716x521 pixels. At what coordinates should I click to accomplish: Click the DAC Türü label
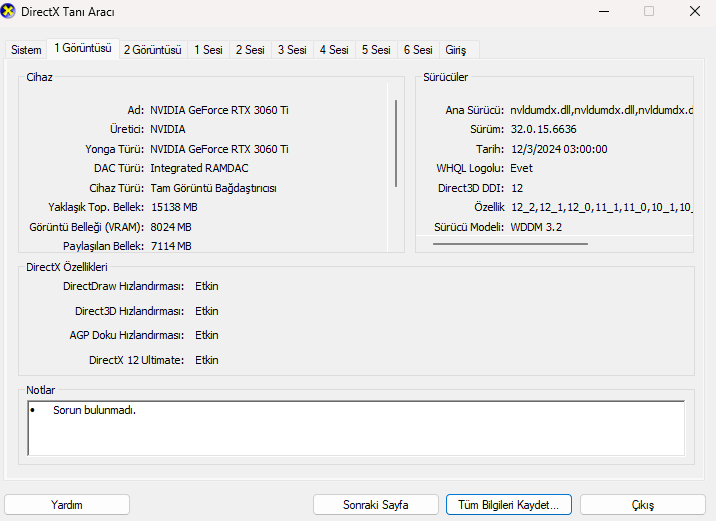119,168
